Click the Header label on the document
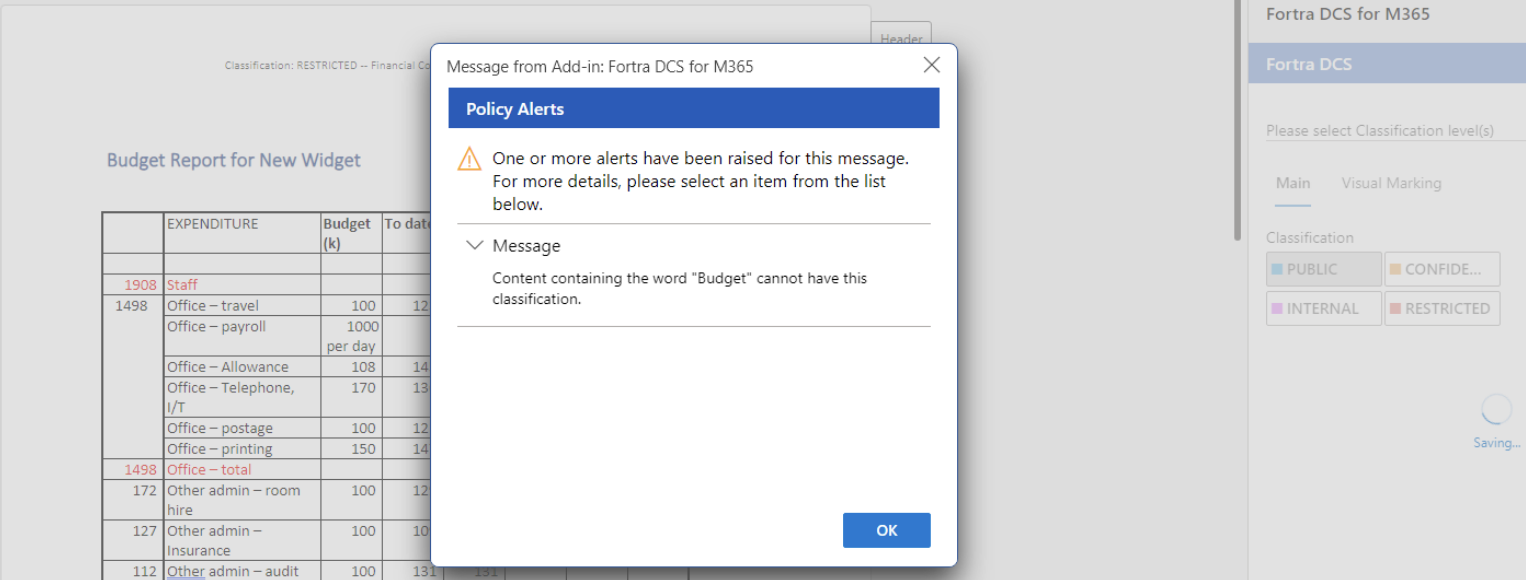 coord(901,39)
